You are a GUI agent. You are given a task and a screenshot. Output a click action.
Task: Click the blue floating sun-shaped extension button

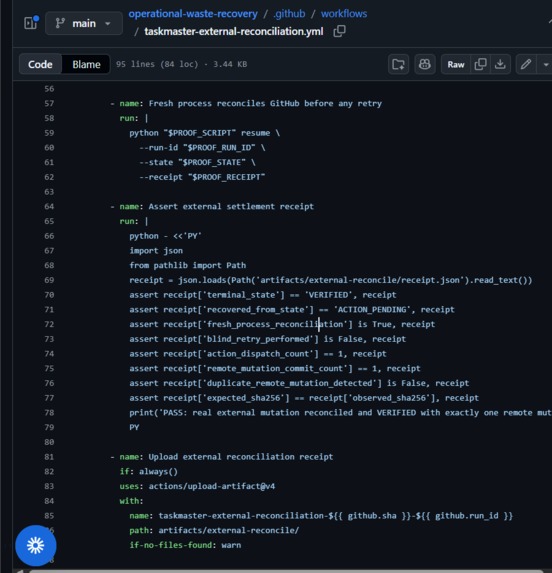[x=36, y=545]
